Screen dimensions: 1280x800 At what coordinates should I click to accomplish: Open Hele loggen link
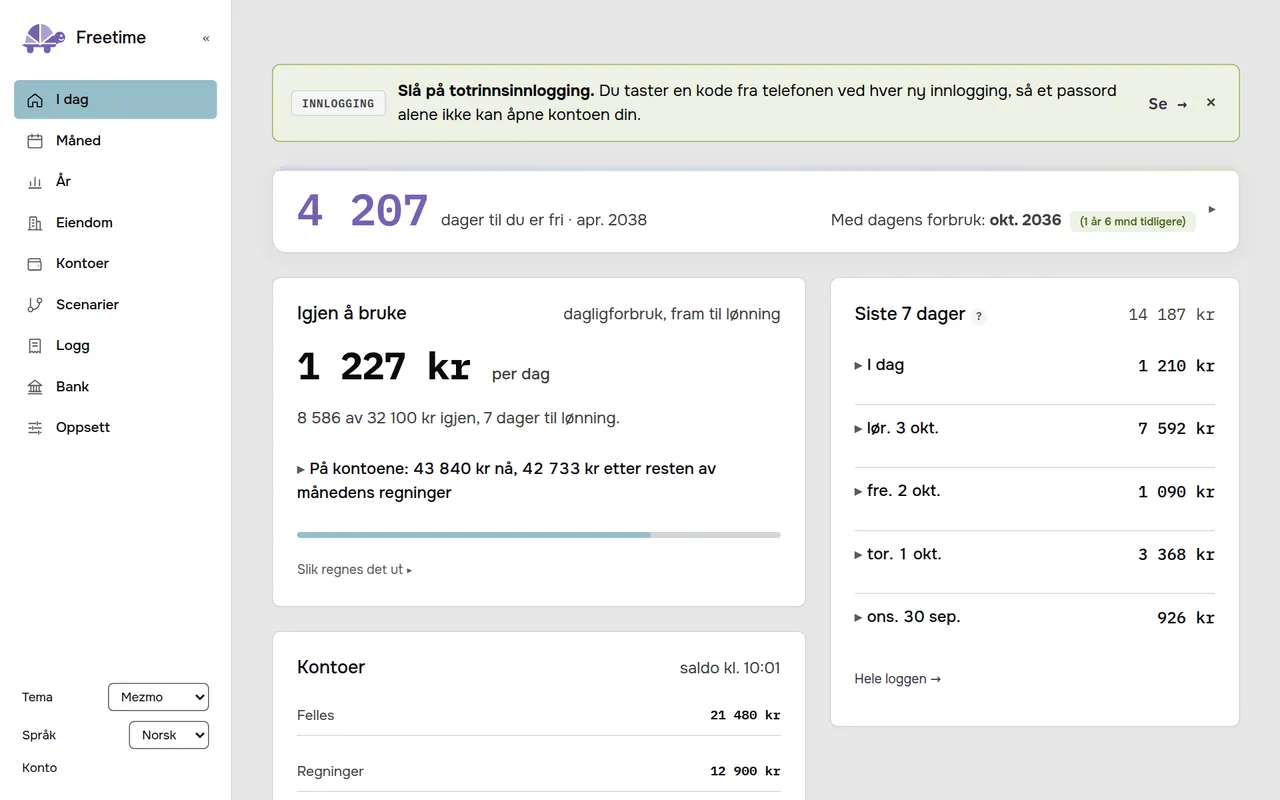[897, 679]
